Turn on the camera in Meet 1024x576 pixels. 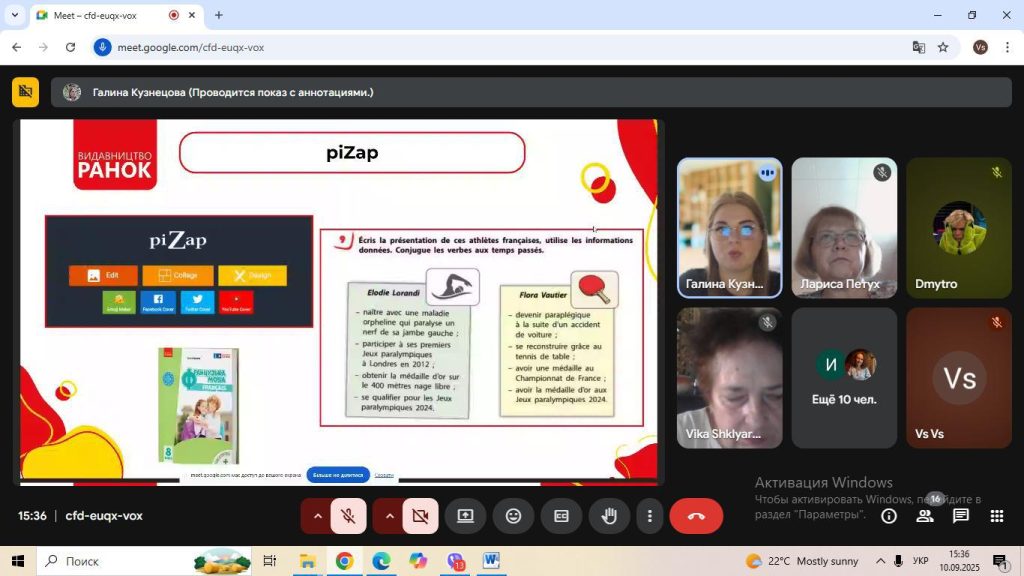pos(420,516)
